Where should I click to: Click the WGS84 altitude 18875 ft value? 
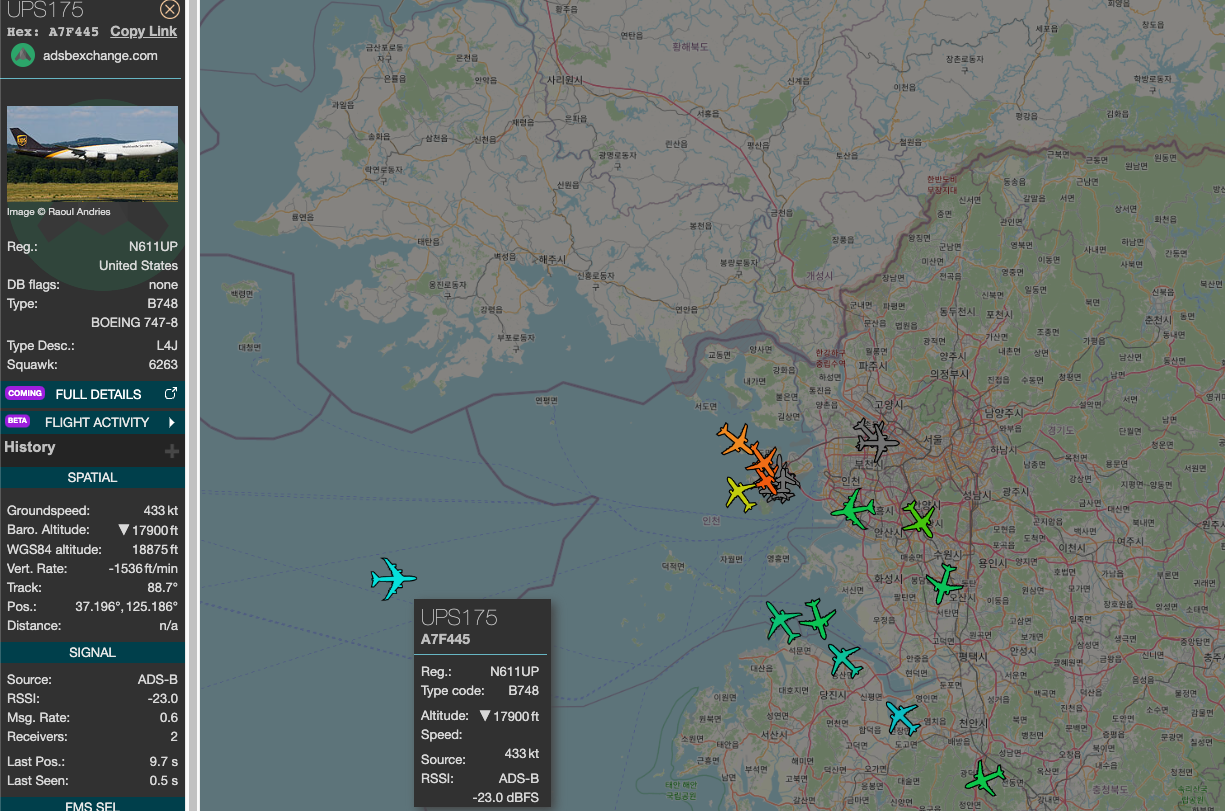(x=154, y=549)
